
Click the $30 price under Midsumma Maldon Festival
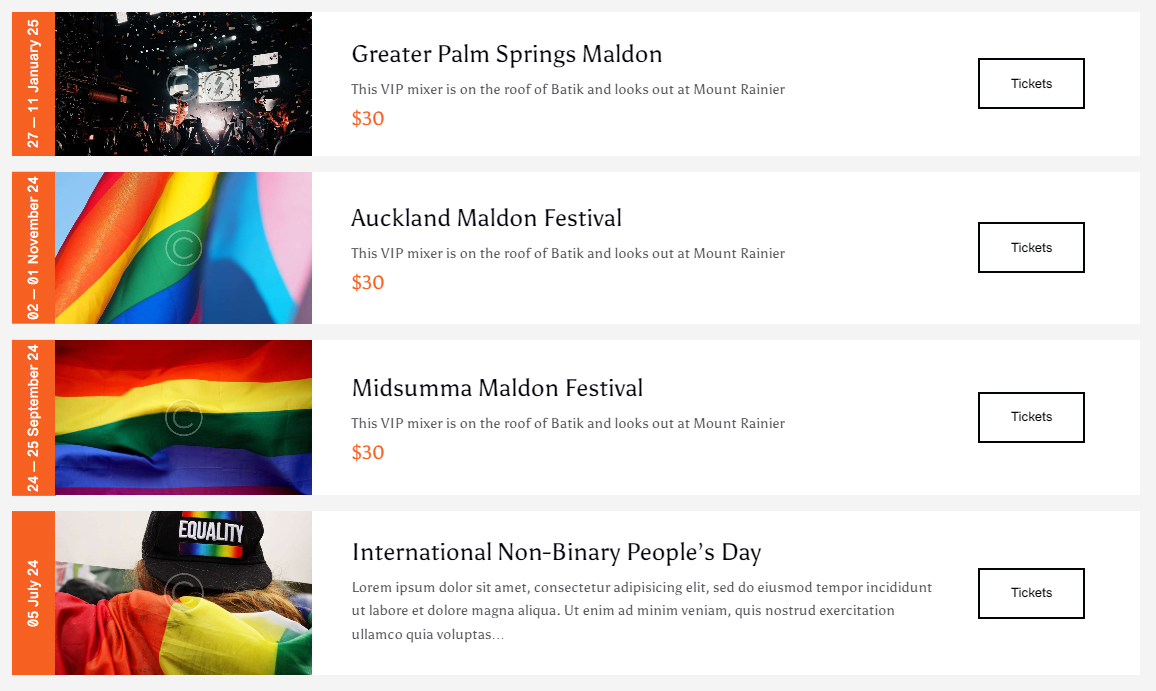coord(368,453)
